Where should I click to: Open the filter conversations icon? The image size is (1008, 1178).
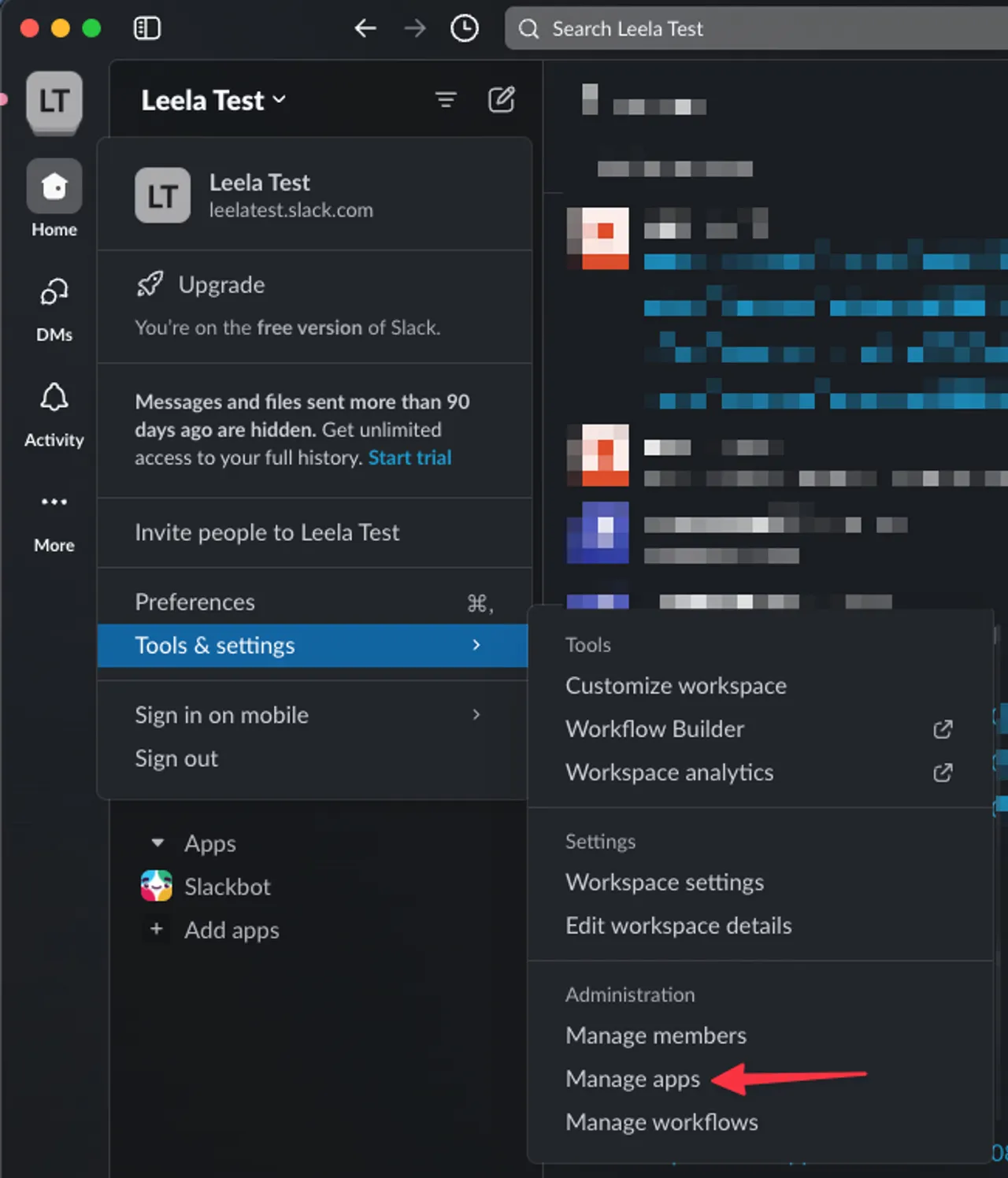tap(446, 100)
